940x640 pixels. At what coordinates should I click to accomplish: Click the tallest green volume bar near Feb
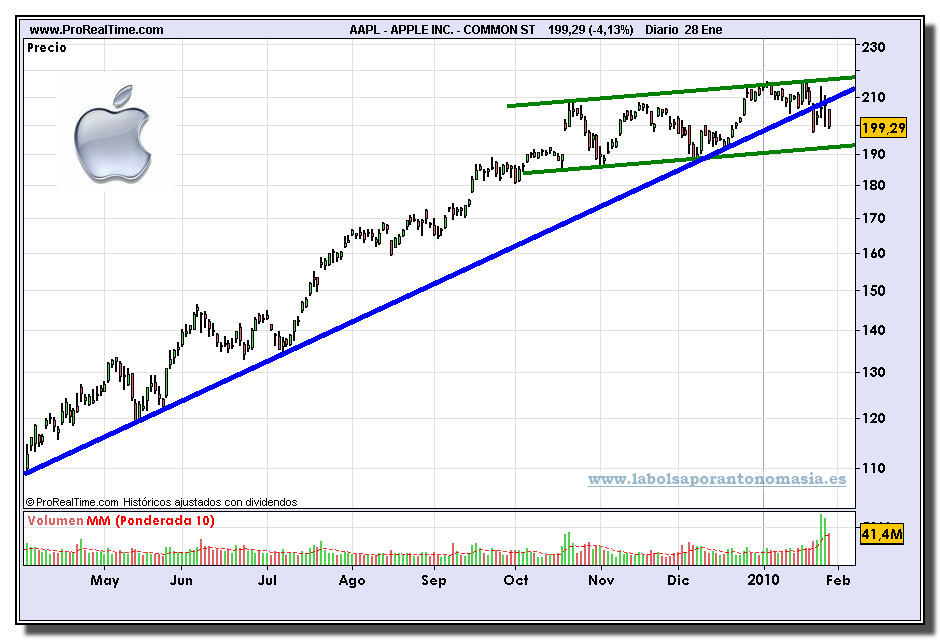point(821,539)
